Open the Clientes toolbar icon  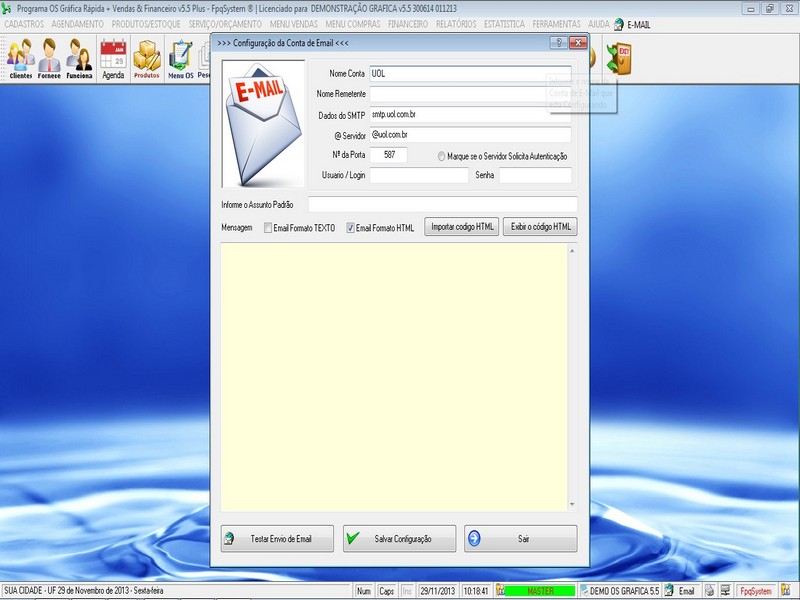19,56
